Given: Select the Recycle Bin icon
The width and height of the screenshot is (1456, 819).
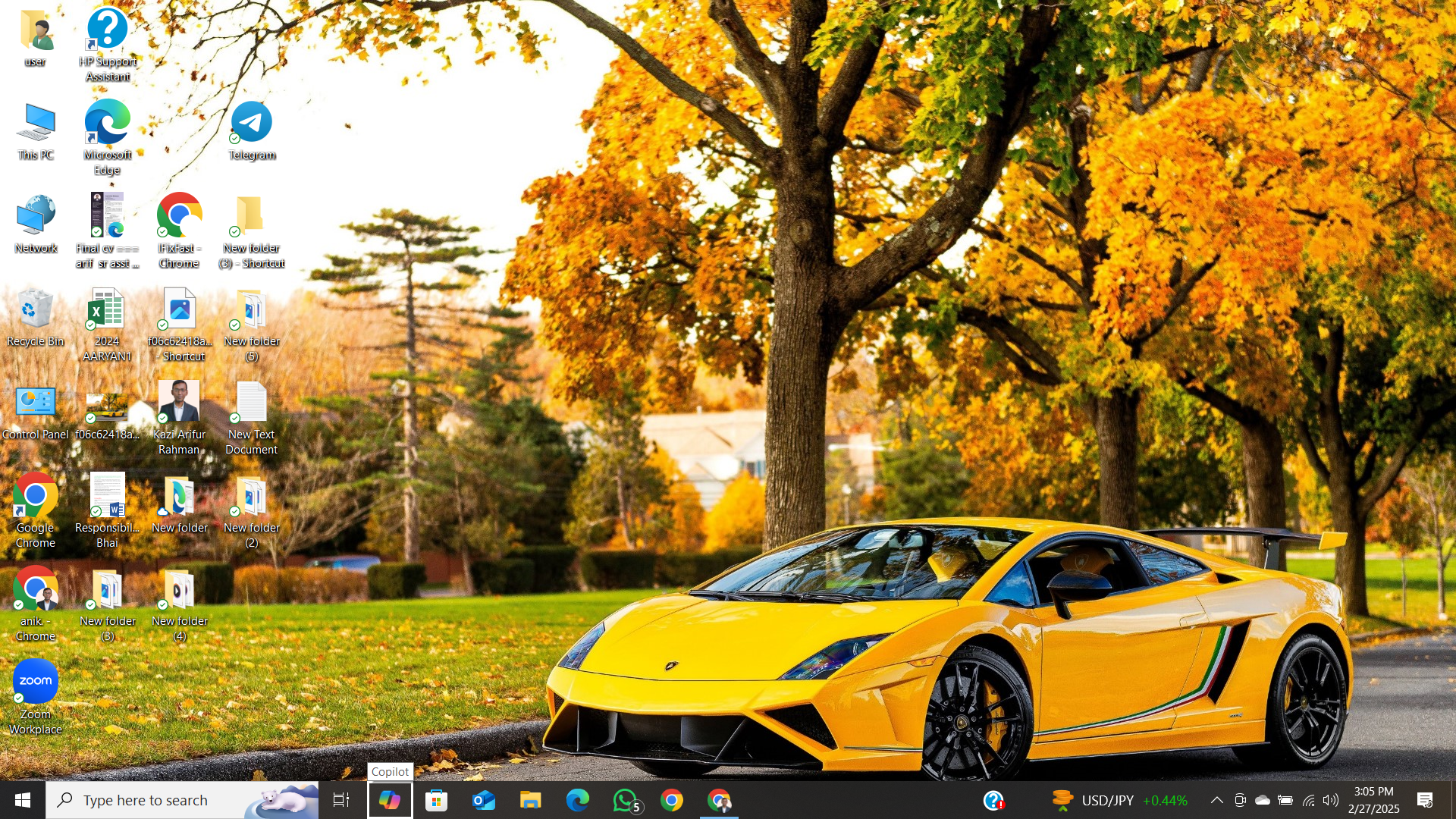Looking at the screenshot, I should (x=35, y=317).
